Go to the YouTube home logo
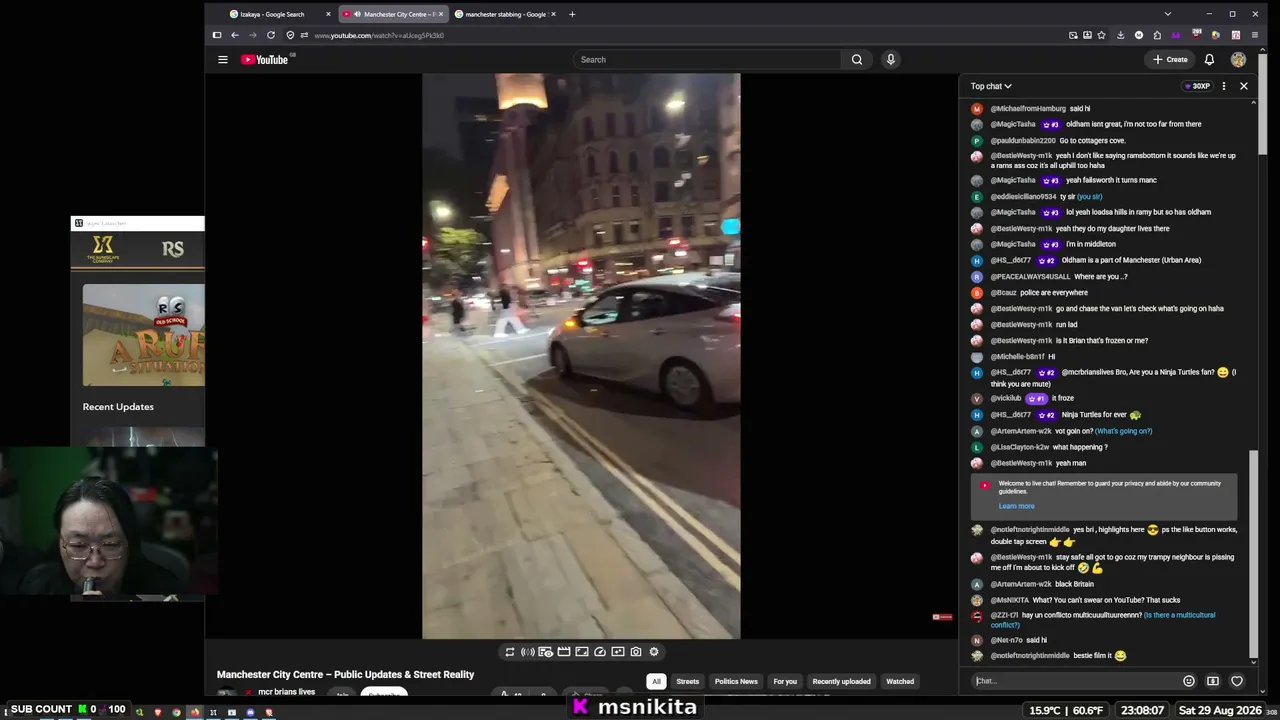 click(x=265, y=60)
